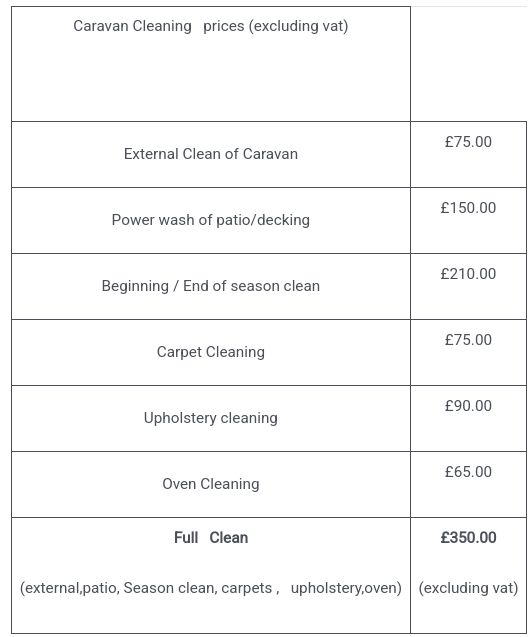Select the Beginning / End of season clean cell

click(211, 286)
